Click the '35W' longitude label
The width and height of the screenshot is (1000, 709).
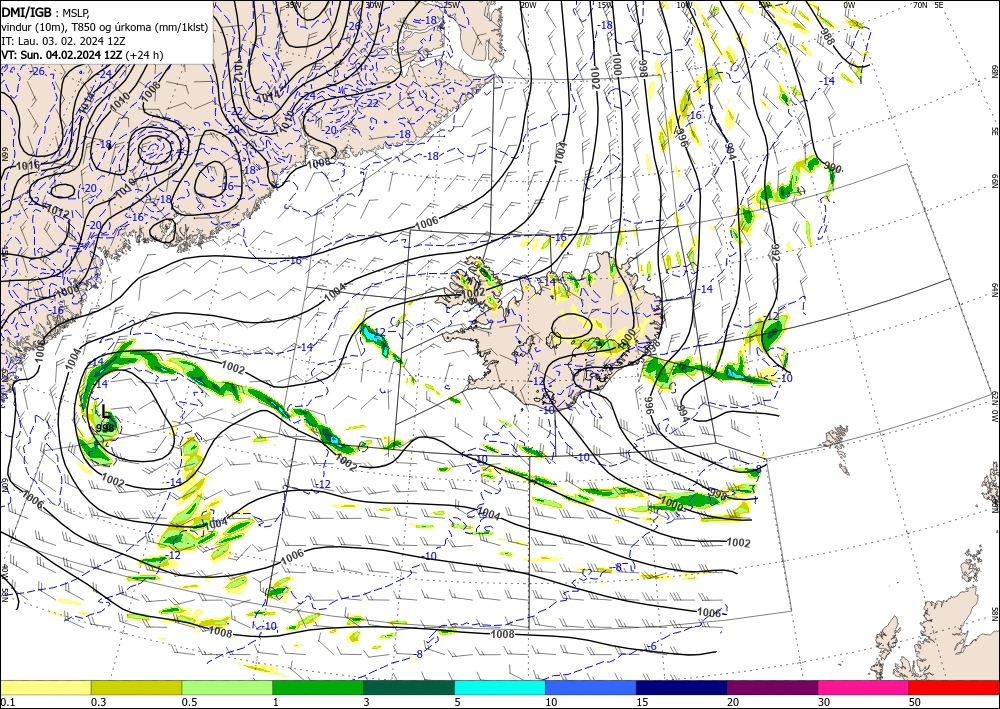click(293, 5)
